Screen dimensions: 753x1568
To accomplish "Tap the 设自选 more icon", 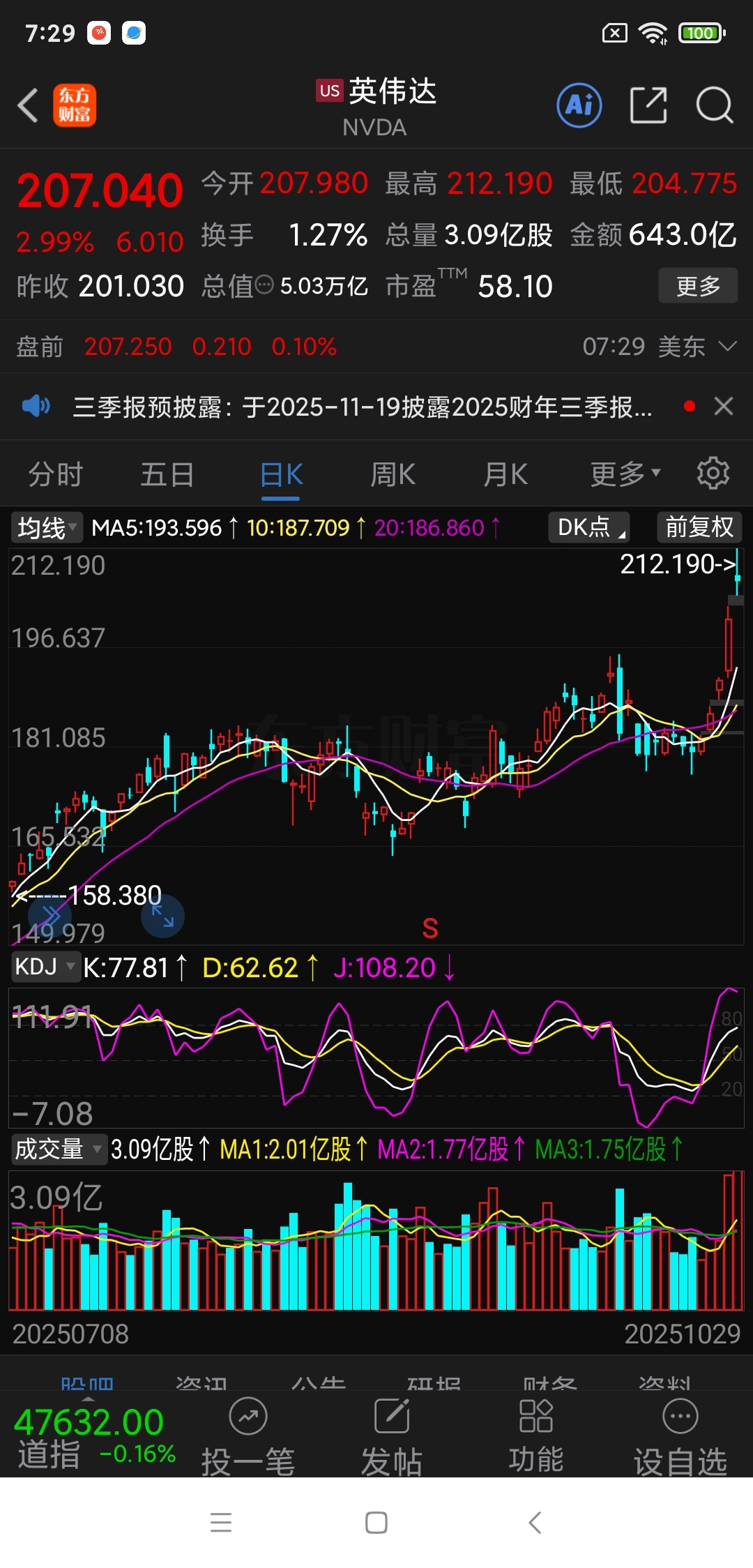I will 680,1416.
